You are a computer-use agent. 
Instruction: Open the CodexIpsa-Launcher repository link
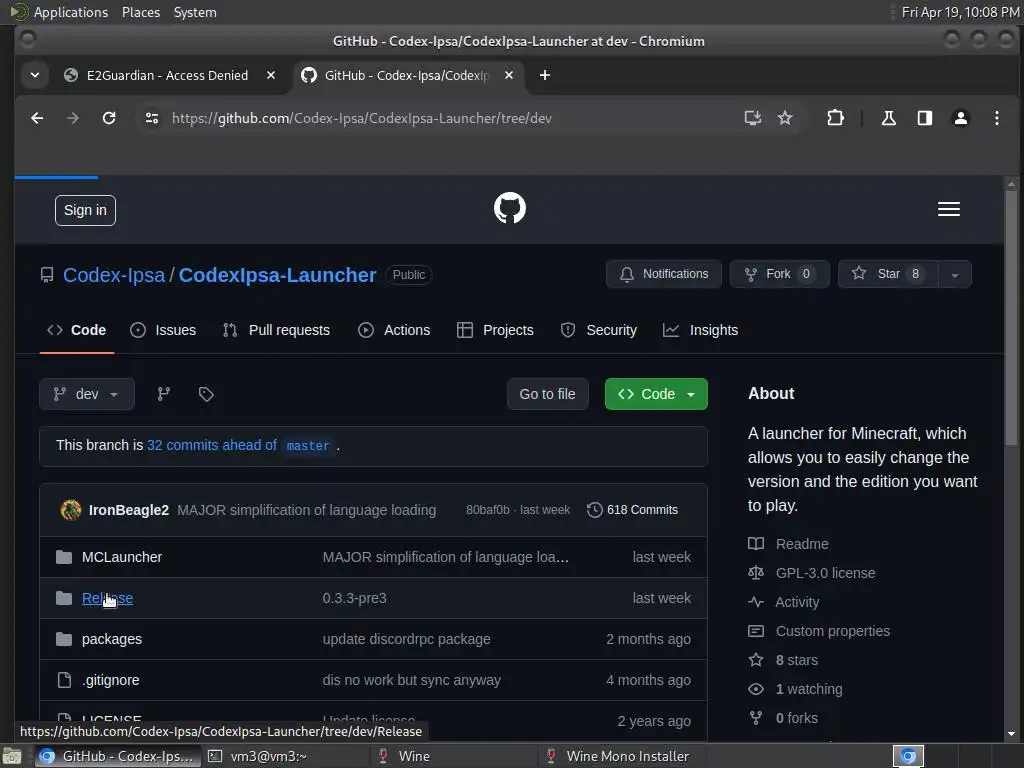278,275
